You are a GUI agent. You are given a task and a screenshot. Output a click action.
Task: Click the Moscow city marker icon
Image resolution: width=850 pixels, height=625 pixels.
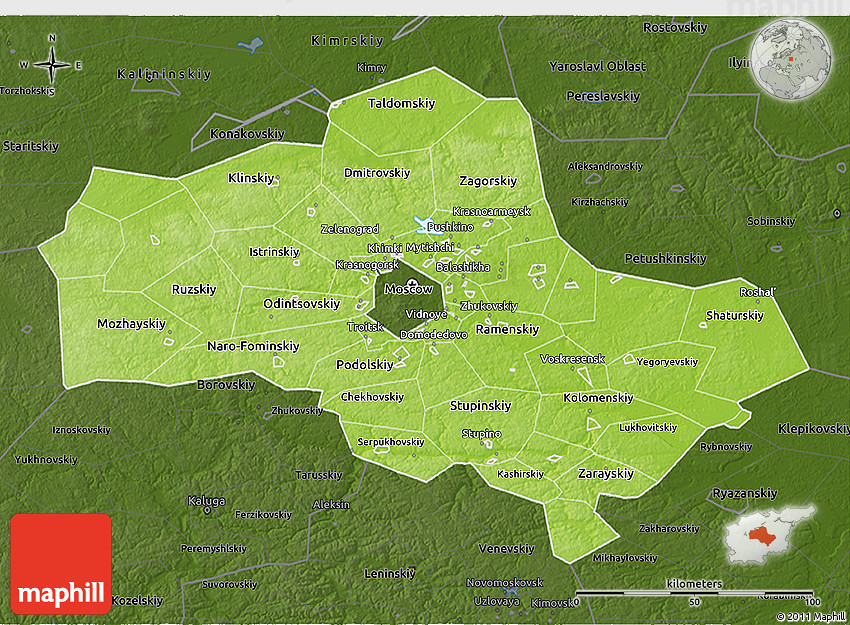click(x=412, y=283)
